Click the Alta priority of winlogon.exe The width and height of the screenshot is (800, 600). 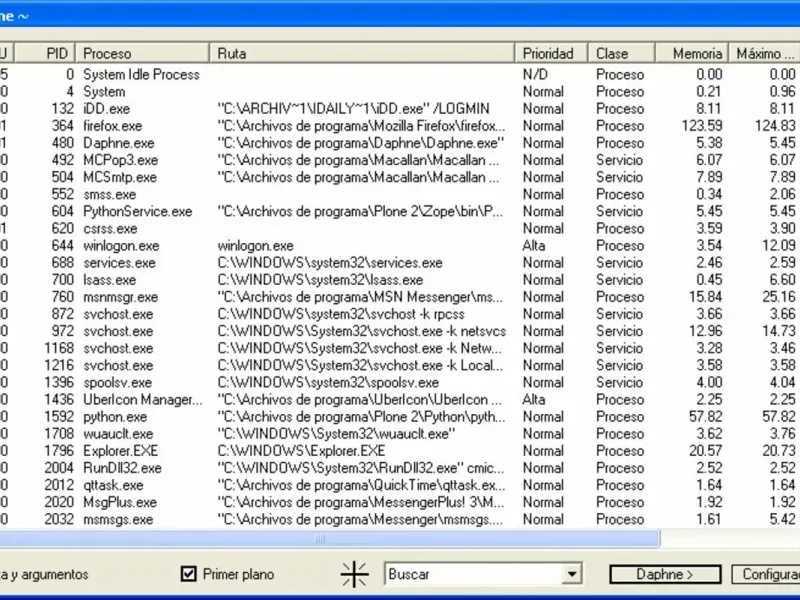[x=534, y=246]
